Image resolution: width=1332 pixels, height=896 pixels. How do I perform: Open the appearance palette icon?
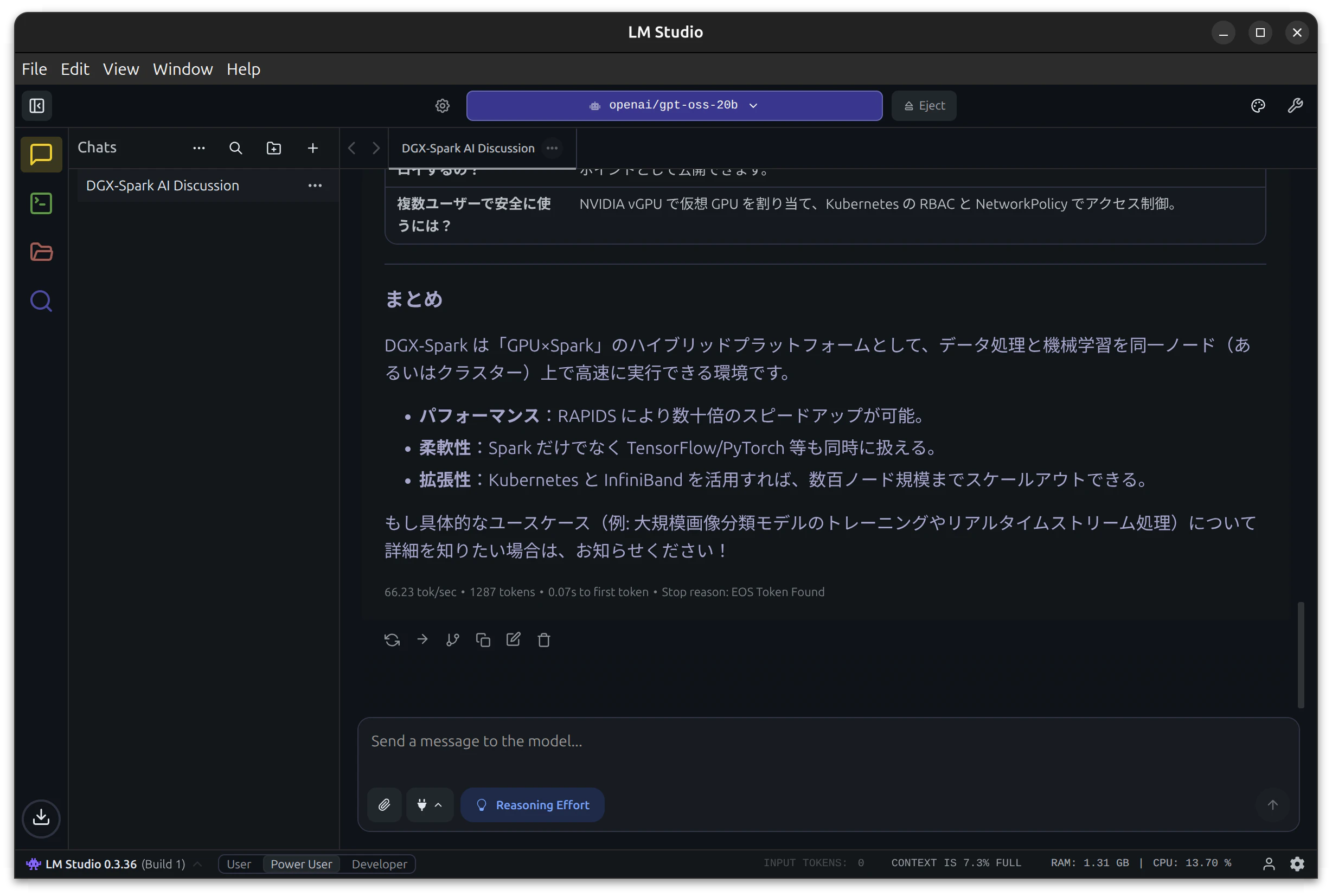(1258, 106)
